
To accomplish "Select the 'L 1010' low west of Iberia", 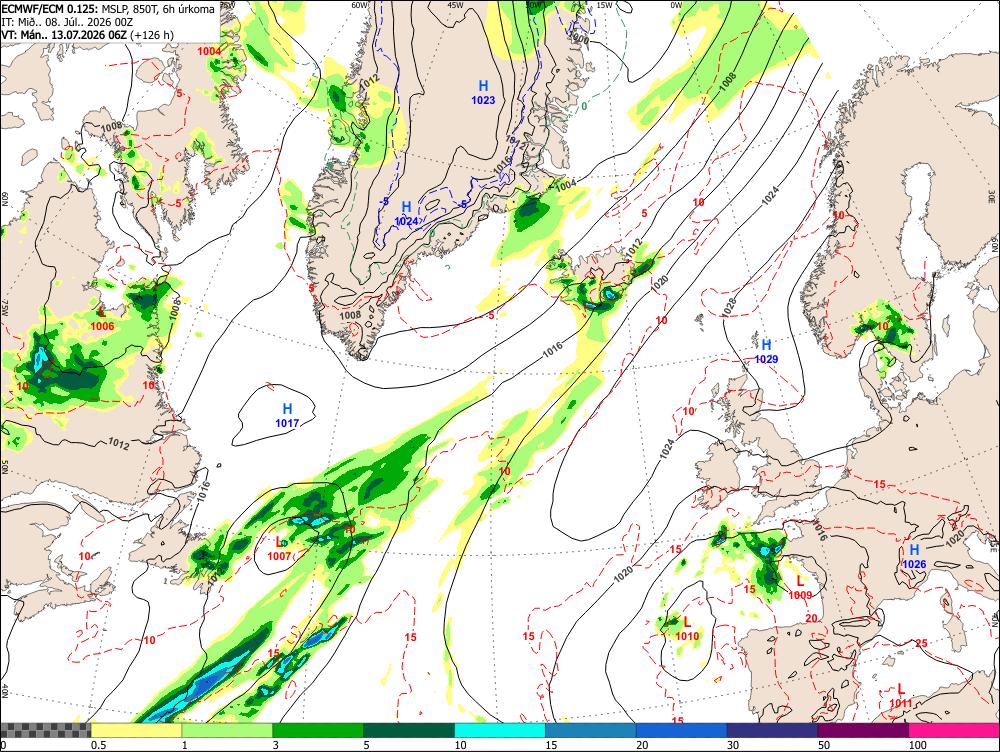I will pyautogui.click(x=687, y=629).
